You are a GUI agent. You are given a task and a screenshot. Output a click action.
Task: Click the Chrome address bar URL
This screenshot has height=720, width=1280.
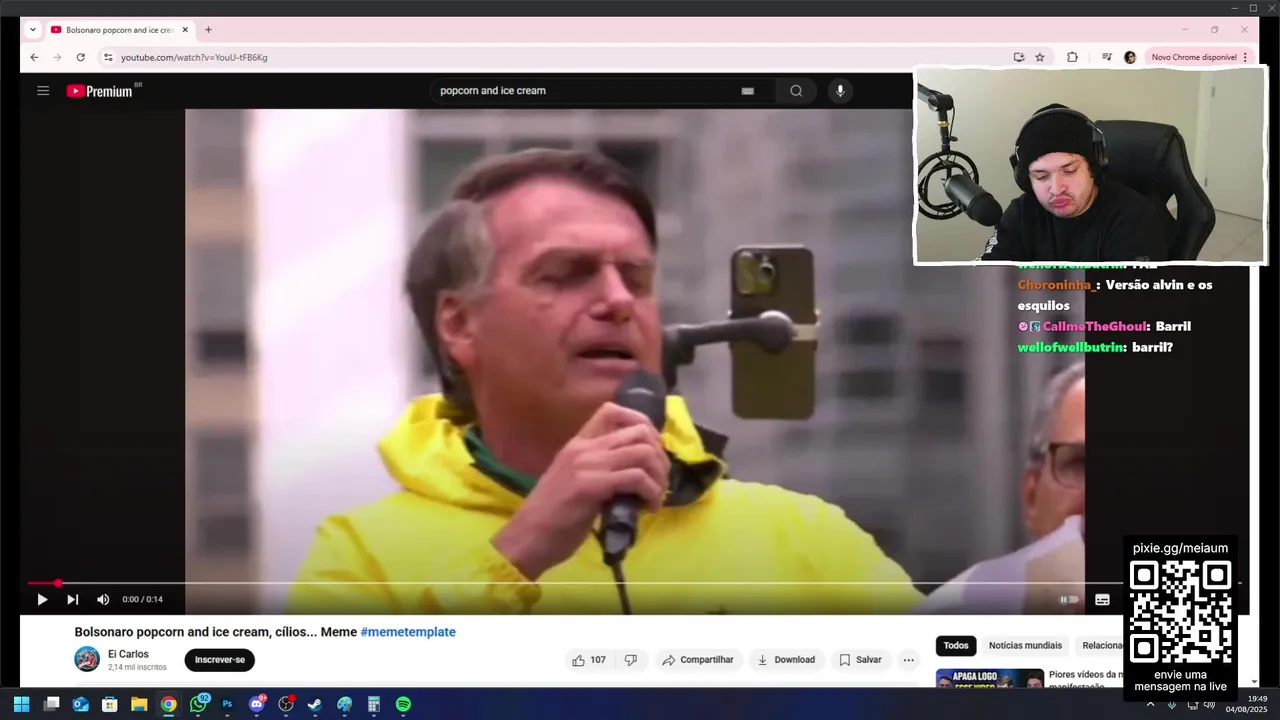194,58
